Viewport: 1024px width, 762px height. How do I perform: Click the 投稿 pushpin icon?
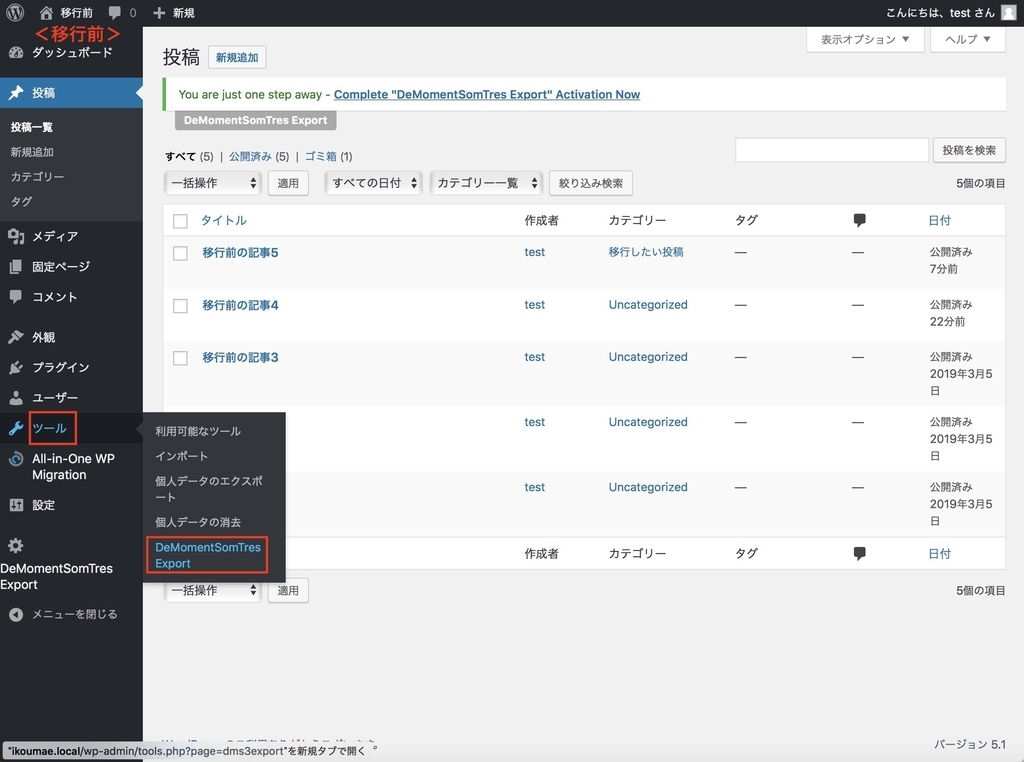[16, 93]
